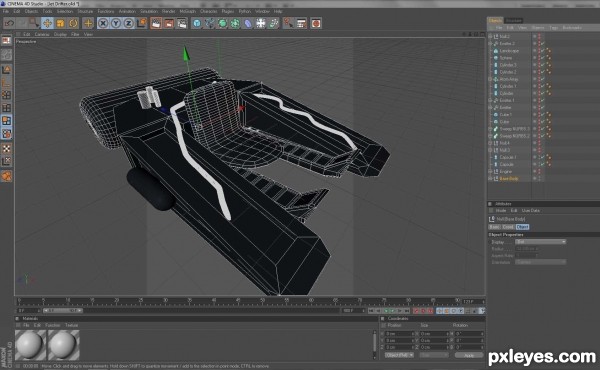Expand the Sweep NURBS.3 object

tap(491, 129)
